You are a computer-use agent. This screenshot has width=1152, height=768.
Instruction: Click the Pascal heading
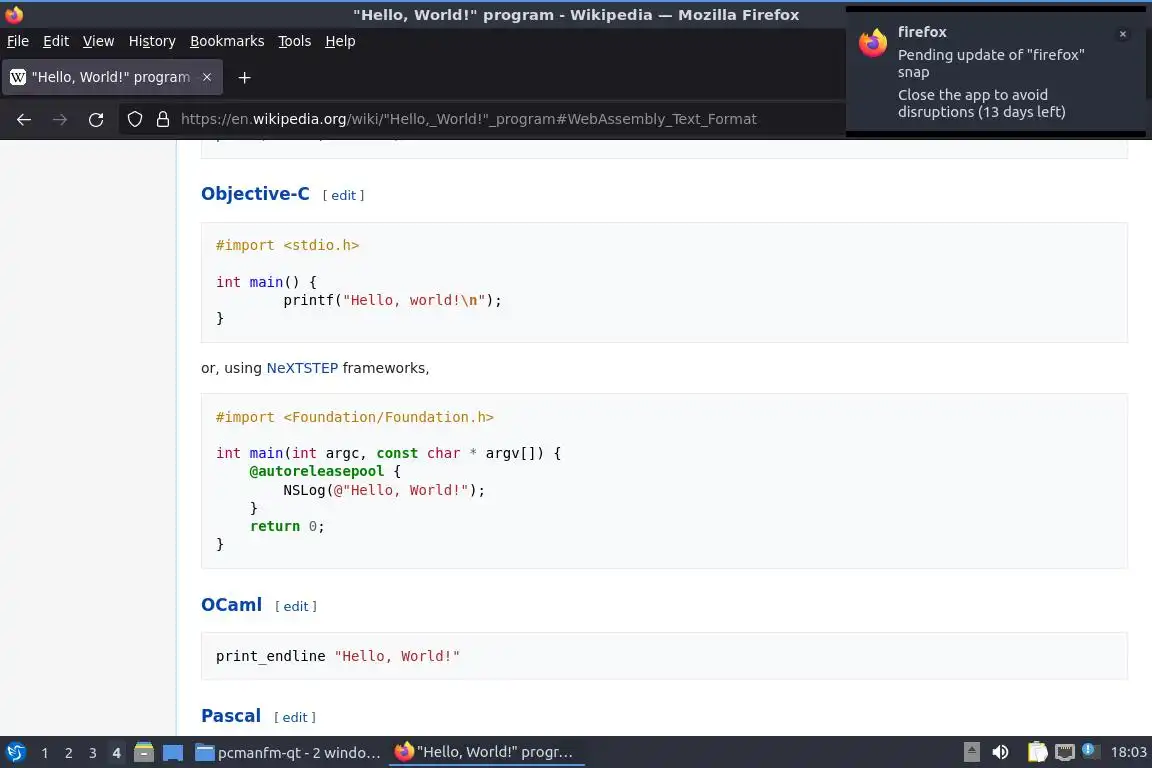231,716
